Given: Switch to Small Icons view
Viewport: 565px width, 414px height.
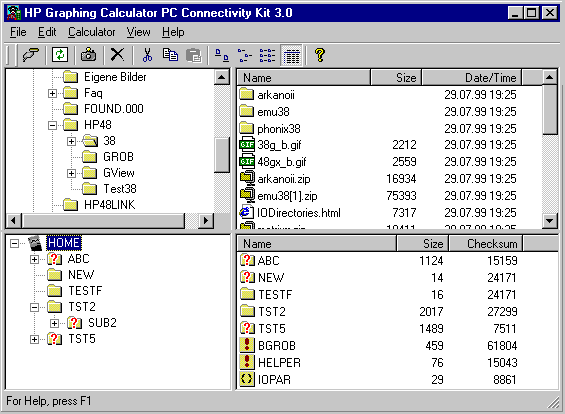Looking at the screenshot, I should (x=245, y=55).
